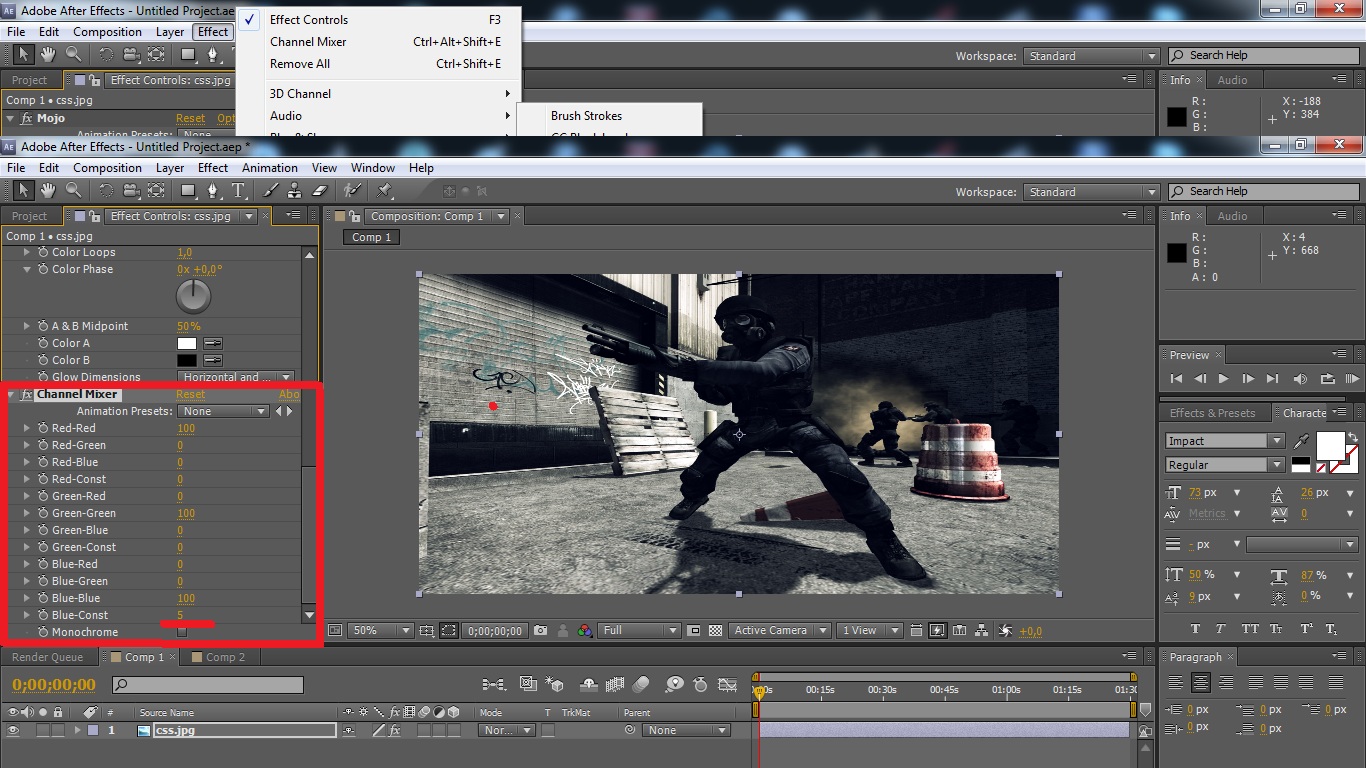Image resolution: width=1366 pixels, height=768 pixels.
Task: Click the Region of Interest icon
Action: click(449, 631)
